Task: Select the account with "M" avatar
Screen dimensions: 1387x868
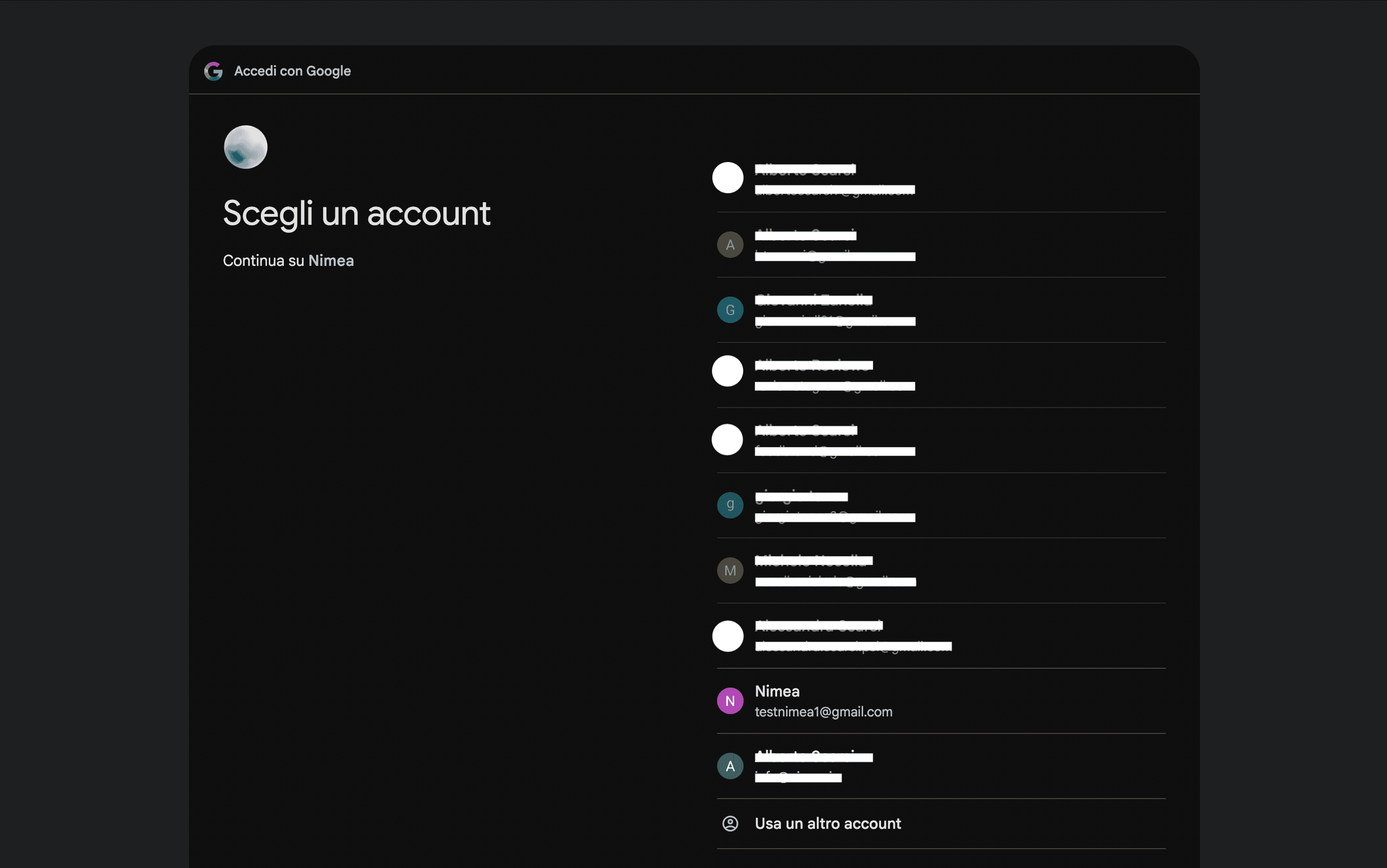Action: coord(941,570)
